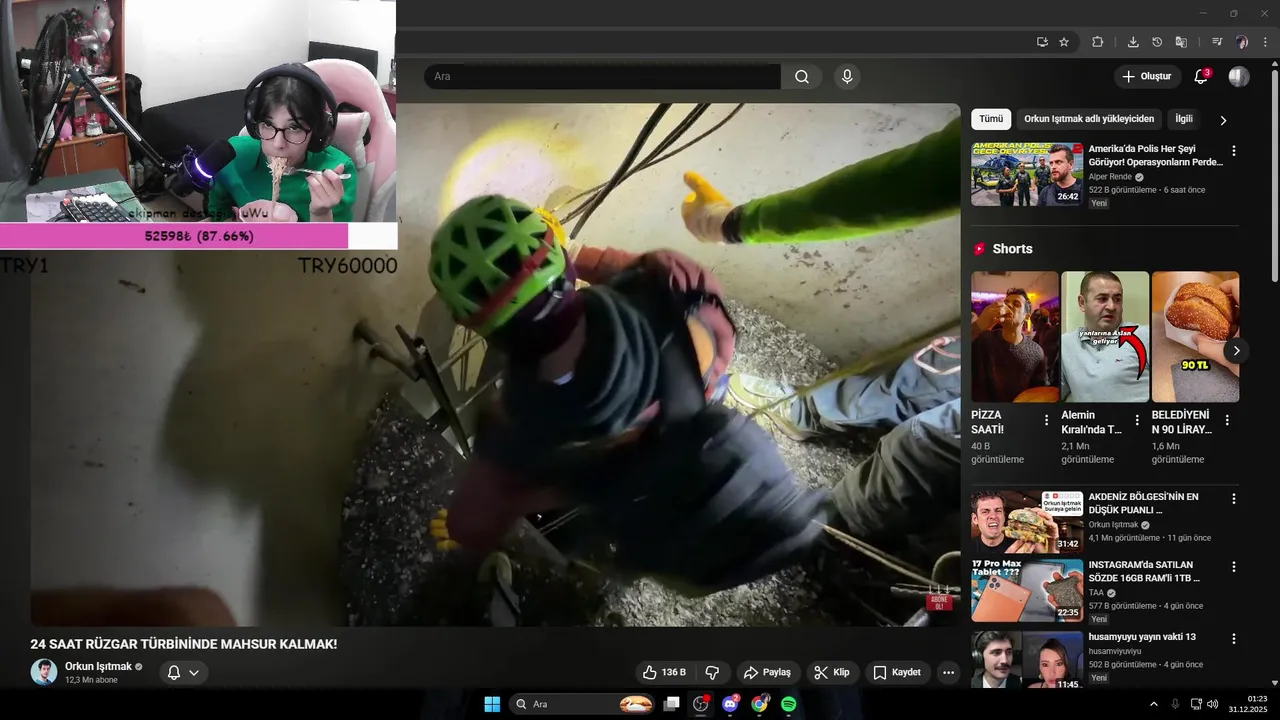The height and width of the screenshot is (720, 1280).
Task: Click the translate page icon
Action: pyautogui.click(x=1181, y=42)
